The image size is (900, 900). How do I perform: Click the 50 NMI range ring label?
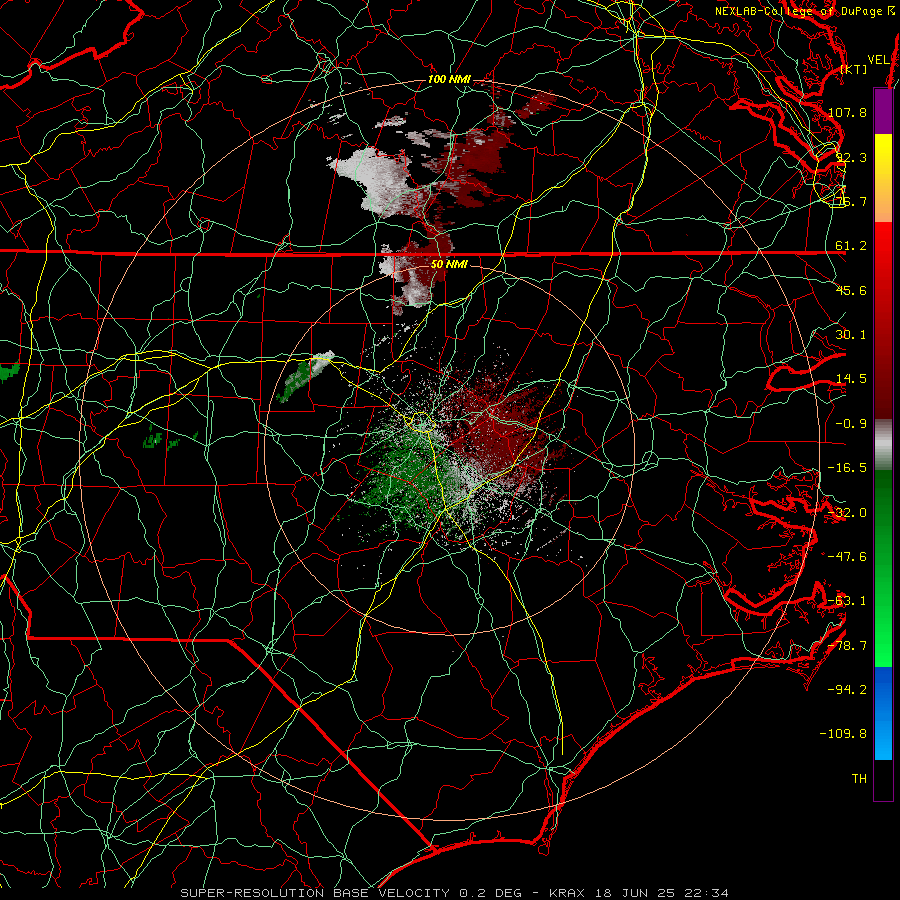[449, 265]
